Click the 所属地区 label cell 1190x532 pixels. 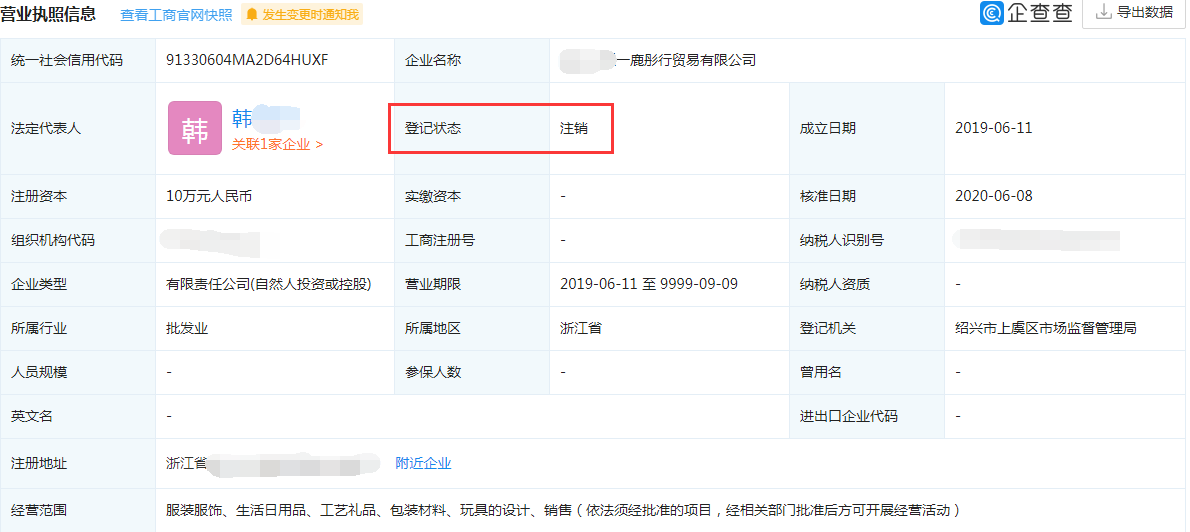pos(472,329)
